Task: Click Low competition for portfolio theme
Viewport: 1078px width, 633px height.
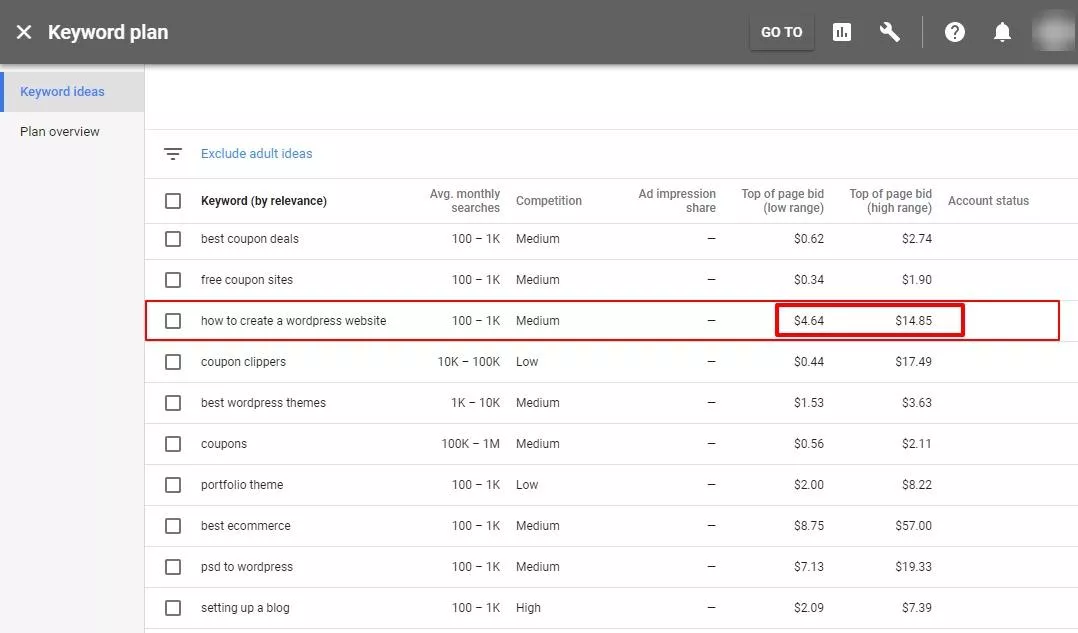Action: coord(527,485)
